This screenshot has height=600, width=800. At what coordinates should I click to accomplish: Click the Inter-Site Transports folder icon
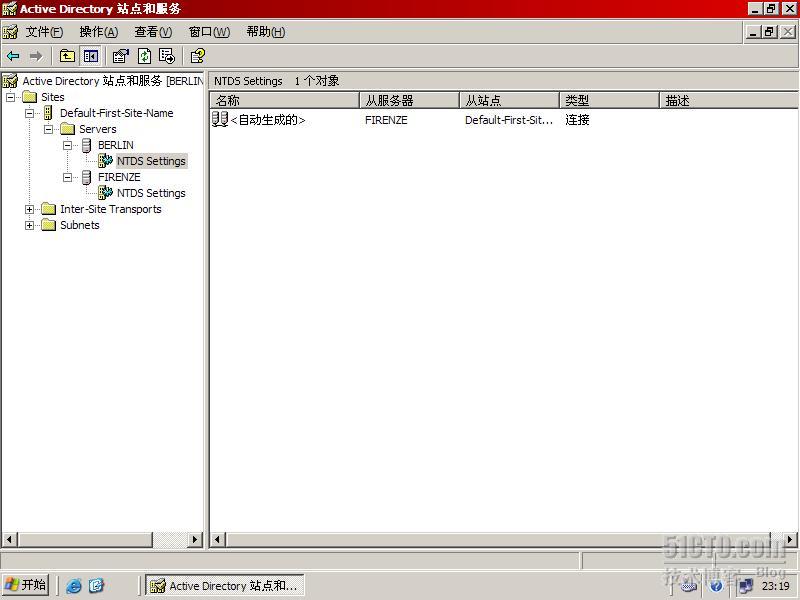48,209
